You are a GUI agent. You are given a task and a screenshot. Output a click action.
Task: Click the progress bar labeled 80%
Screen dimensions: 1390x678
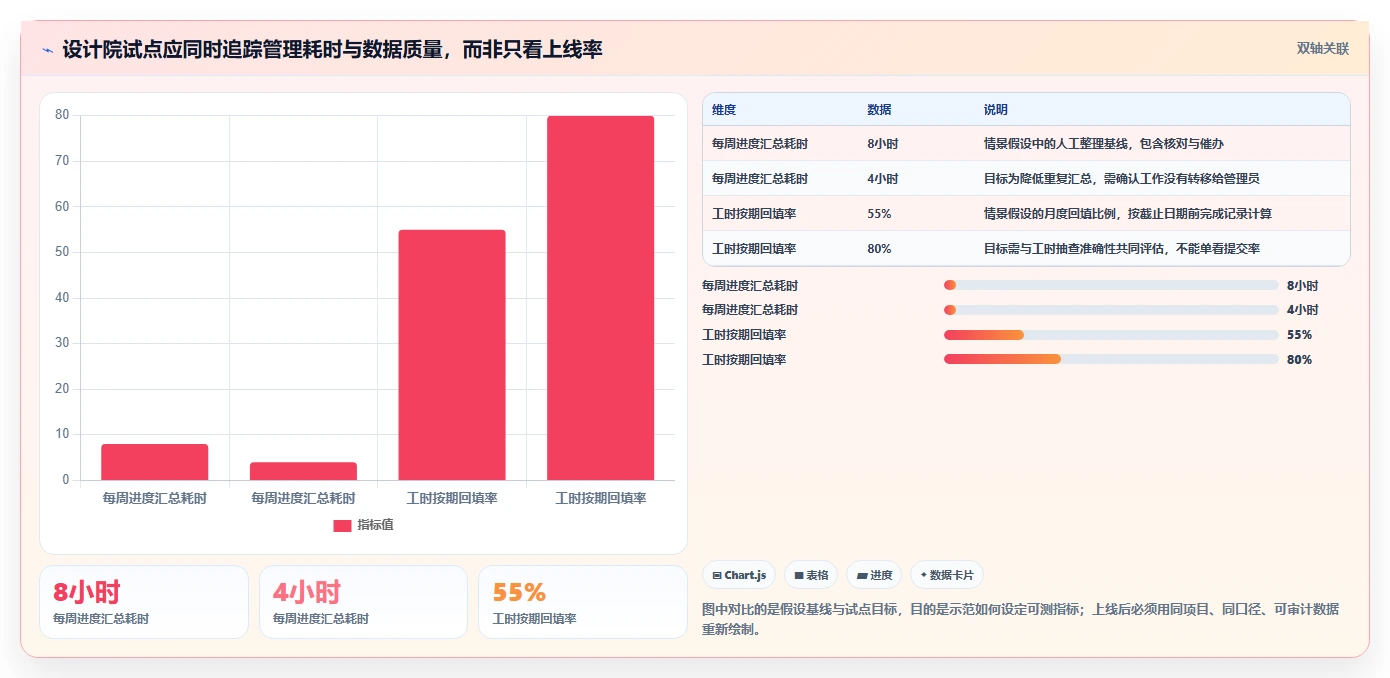coord(1111,360)
